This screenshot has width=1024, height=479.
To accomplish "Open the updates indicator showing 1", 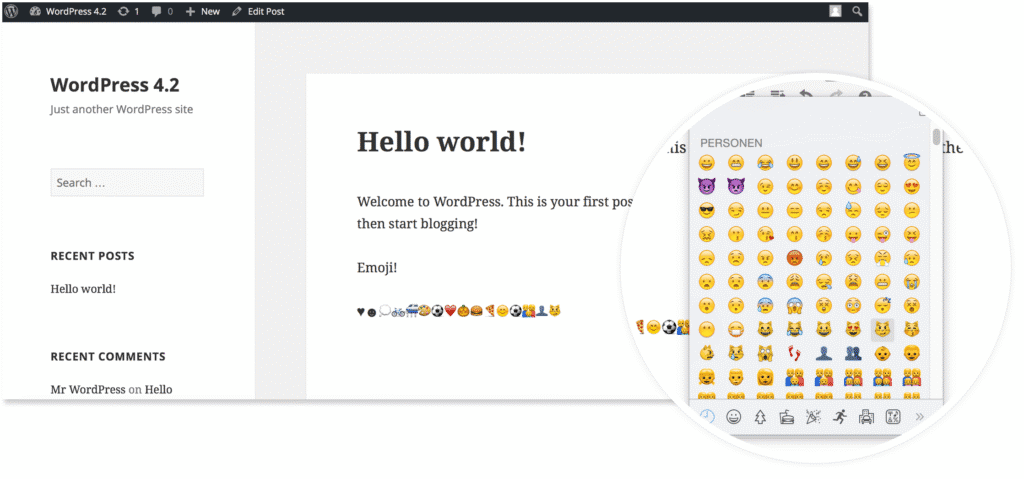I will tap(128, 11).
